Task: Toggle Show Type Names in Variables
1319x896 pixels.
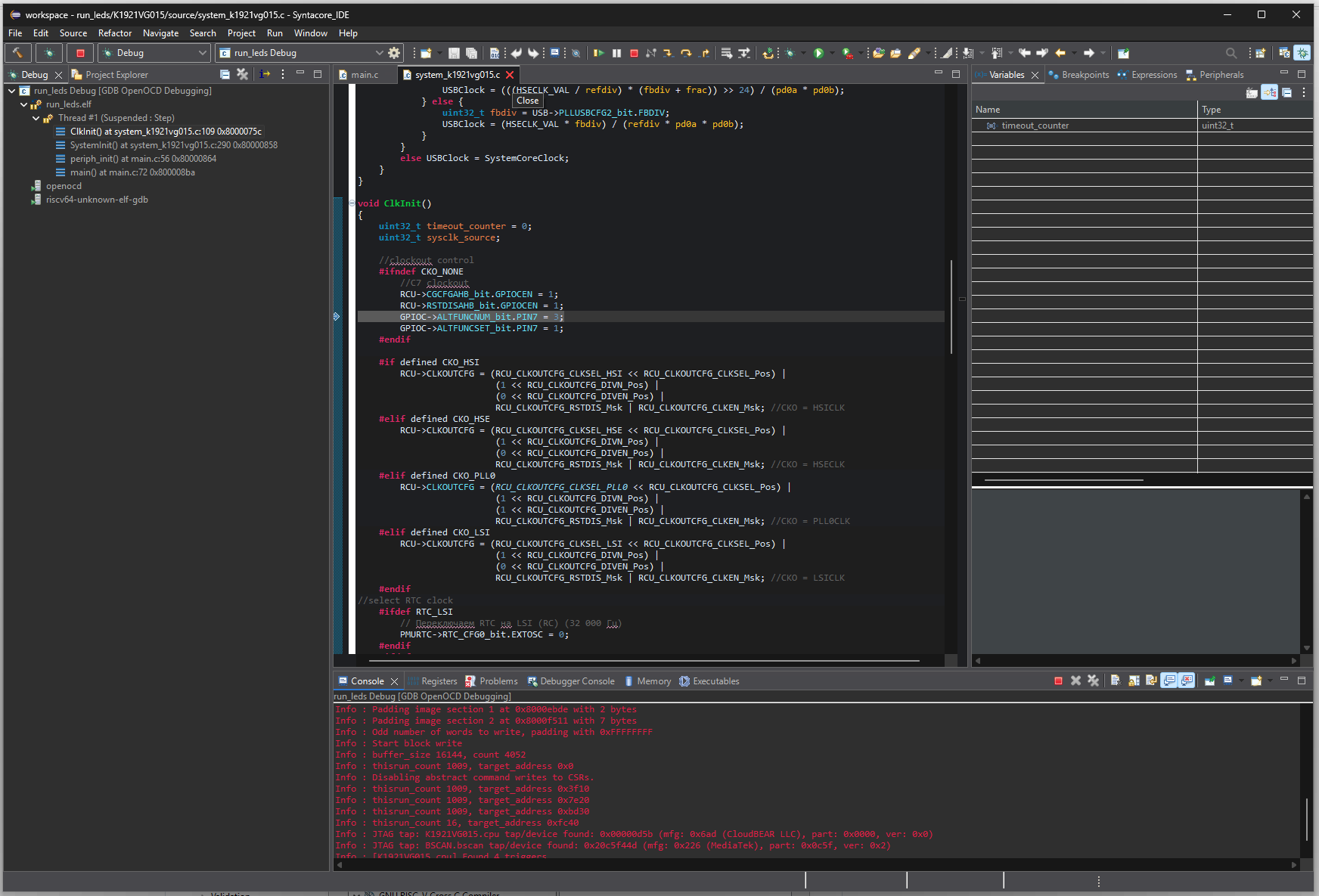Action: (1252, 93)
